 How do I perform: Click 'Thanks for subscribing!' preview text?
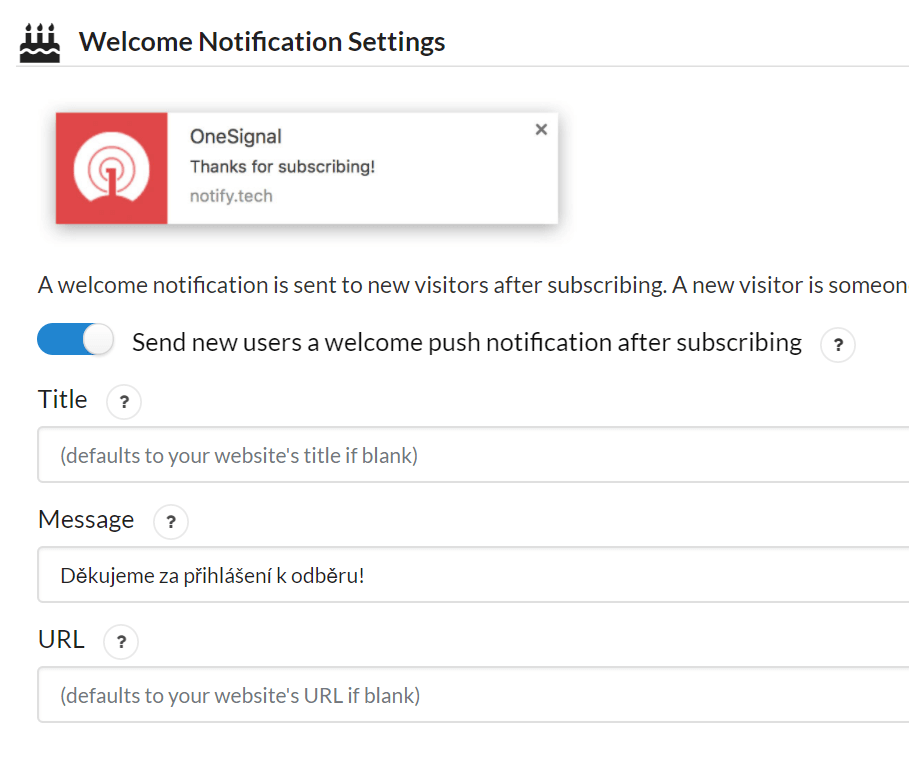pos(282,167)
